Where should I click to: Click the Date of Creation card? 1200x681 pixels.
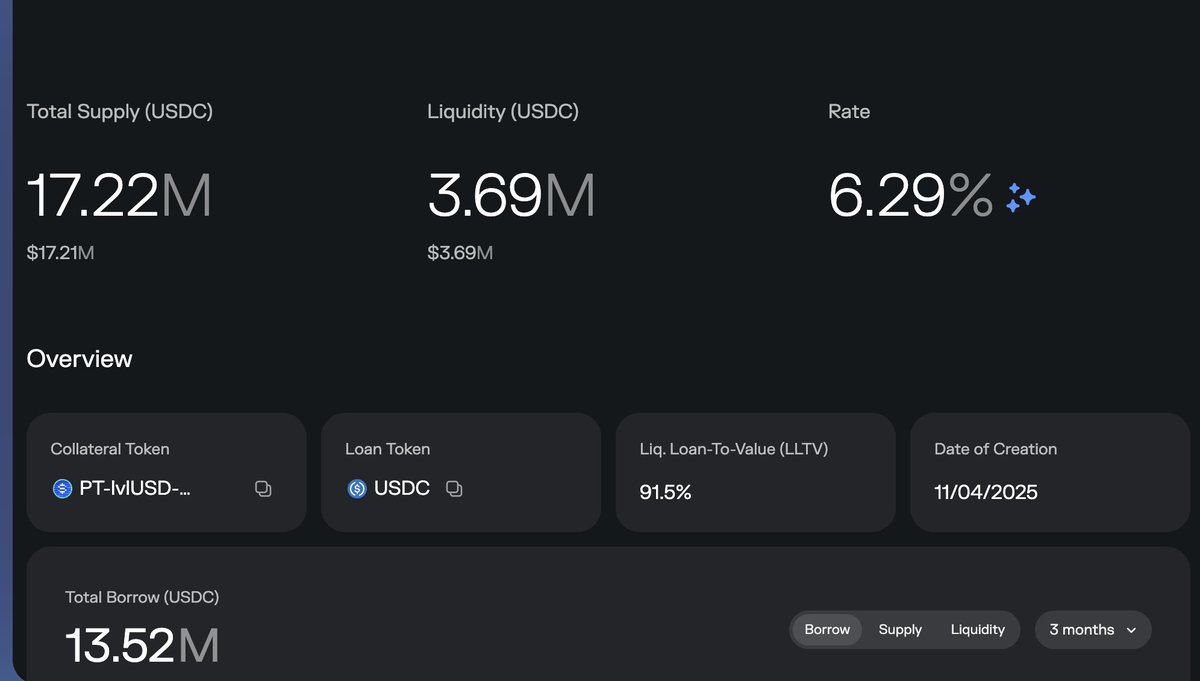[1049, 472]
